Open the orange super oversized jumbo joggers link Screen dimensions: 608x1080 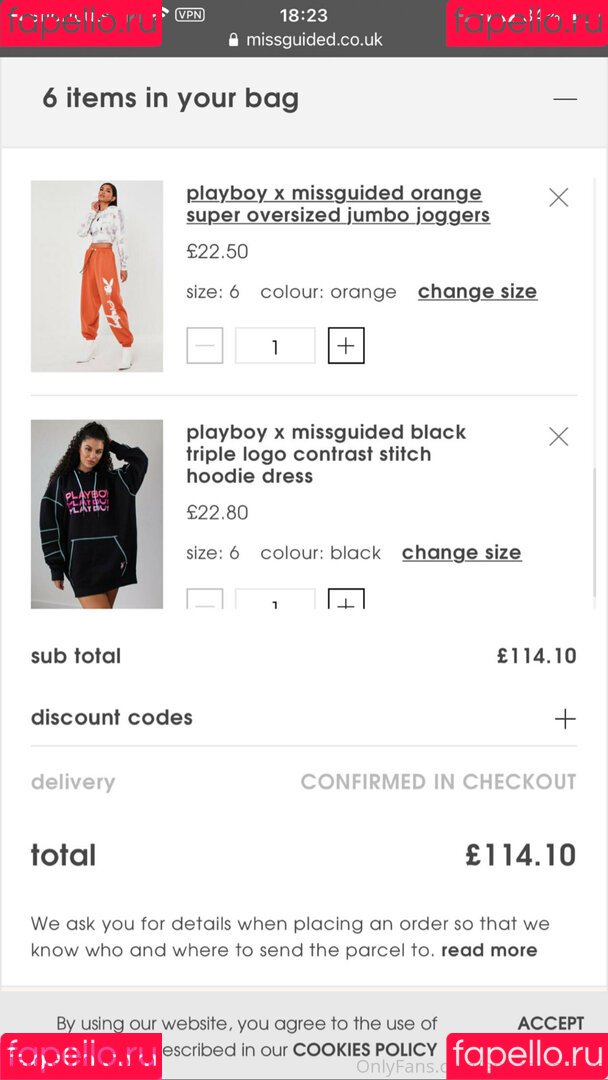[338, 204]
